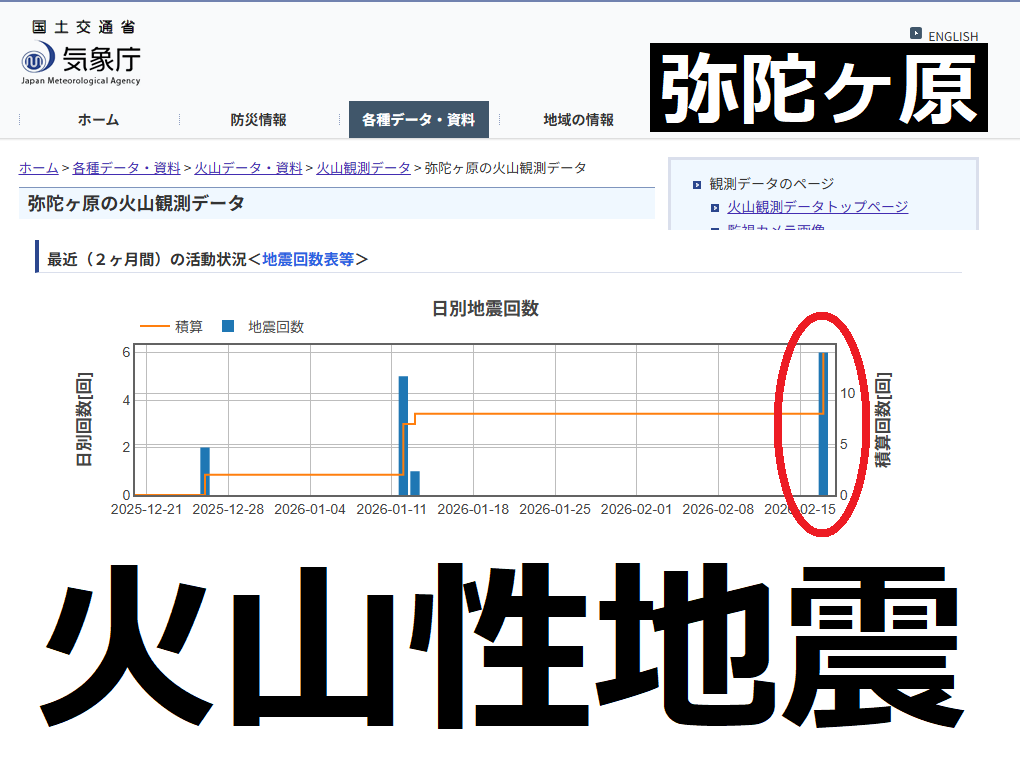The width and height of the screenshot is (1020, 766).
Task: Toggle the orange 積算 legend entry
Action: click(x=172, y=326)
